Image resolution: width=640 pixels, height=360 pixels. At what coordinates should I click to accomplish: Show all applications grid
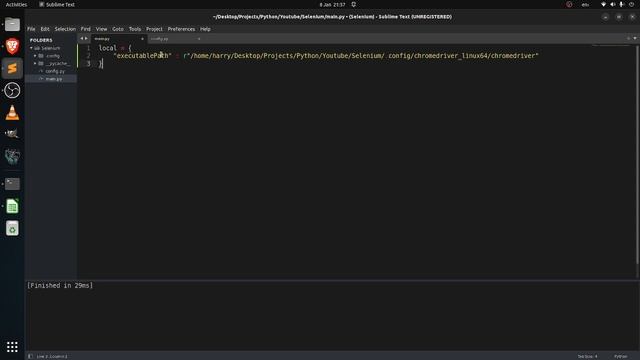12,347
